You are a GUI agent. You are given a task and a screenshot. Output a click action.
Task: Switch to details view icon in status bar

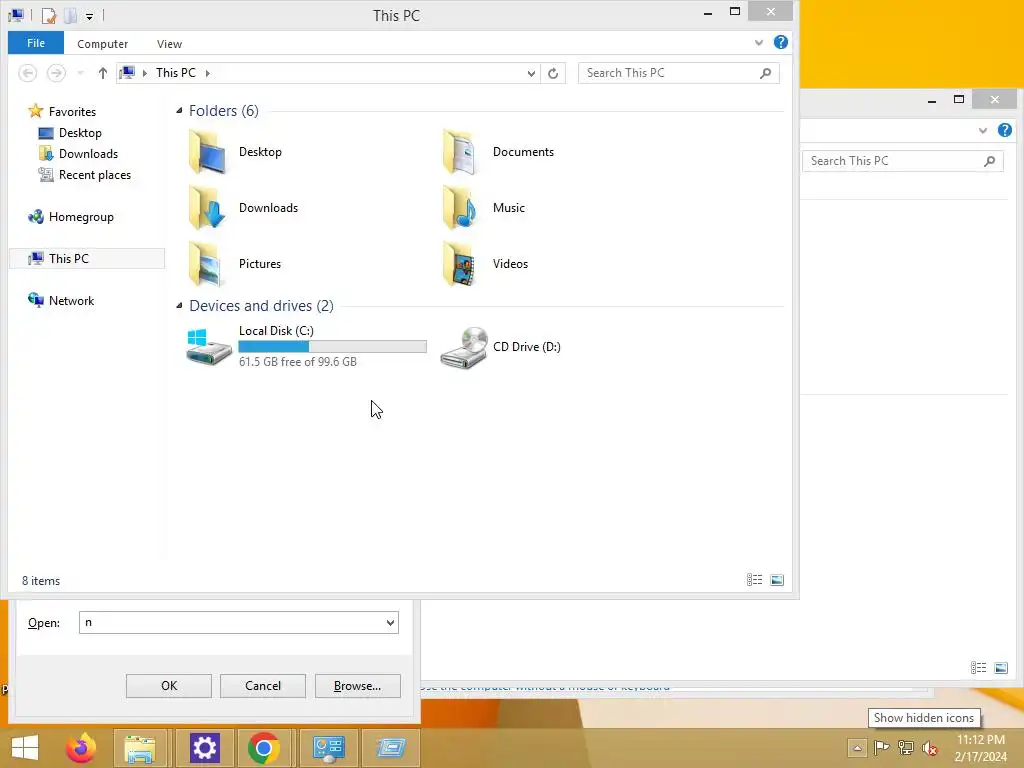coord(754,580)
